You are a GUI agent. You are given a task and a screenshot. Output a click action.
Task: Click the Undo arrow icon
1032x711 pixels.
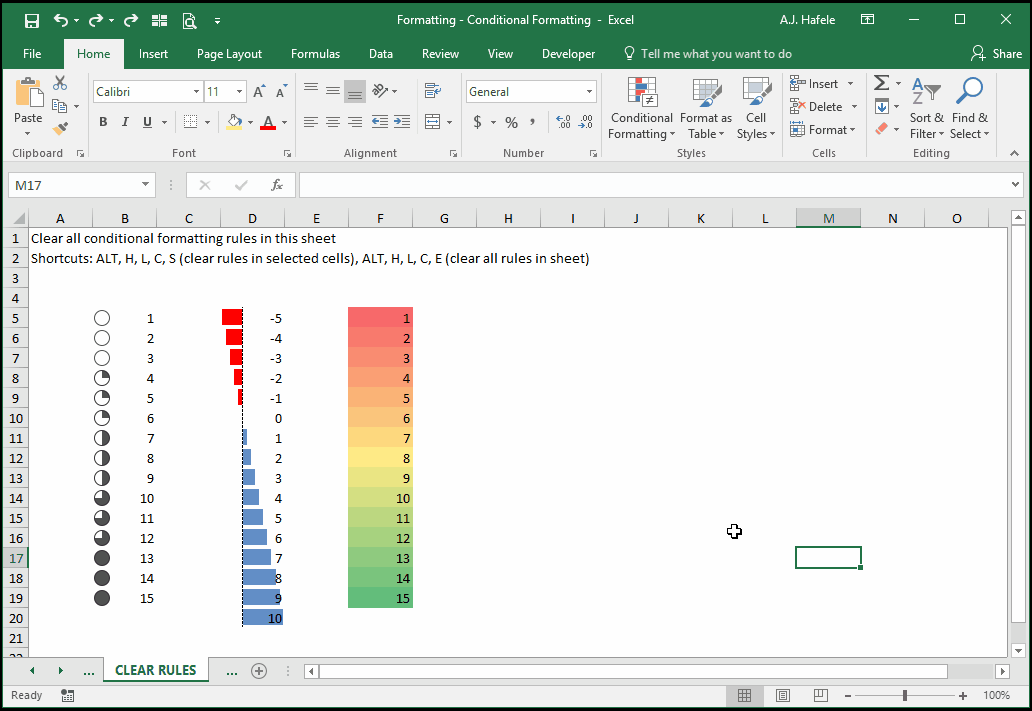(61, 20)
